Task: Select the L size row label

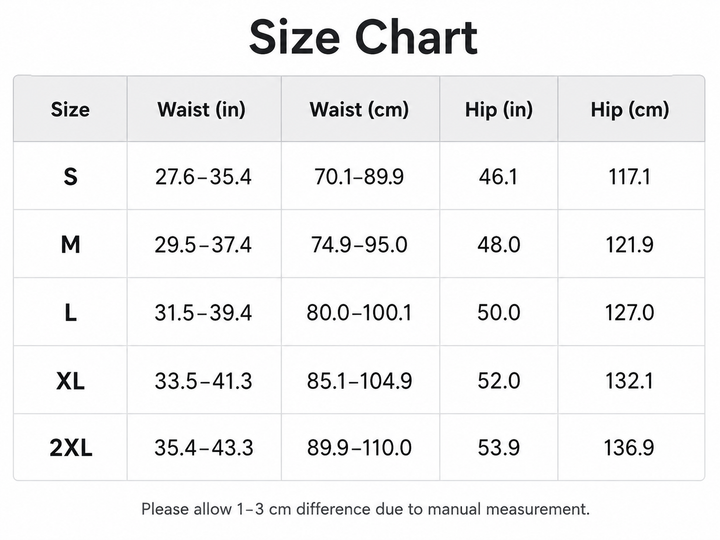Action: [70, 313]
